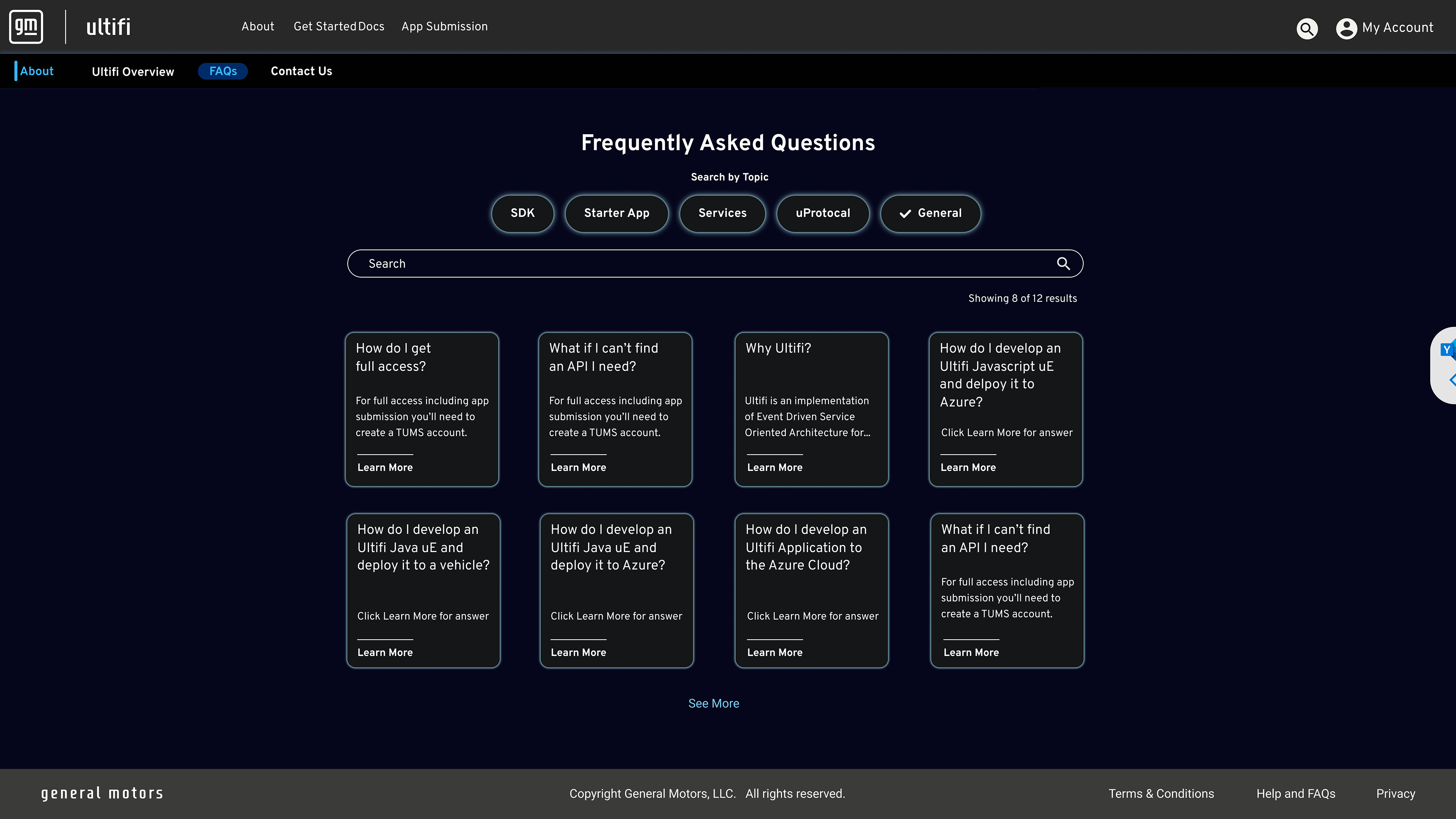Open Get Started in top navigation
This screenshot has width=1456, height=819.
pos(325,27)
